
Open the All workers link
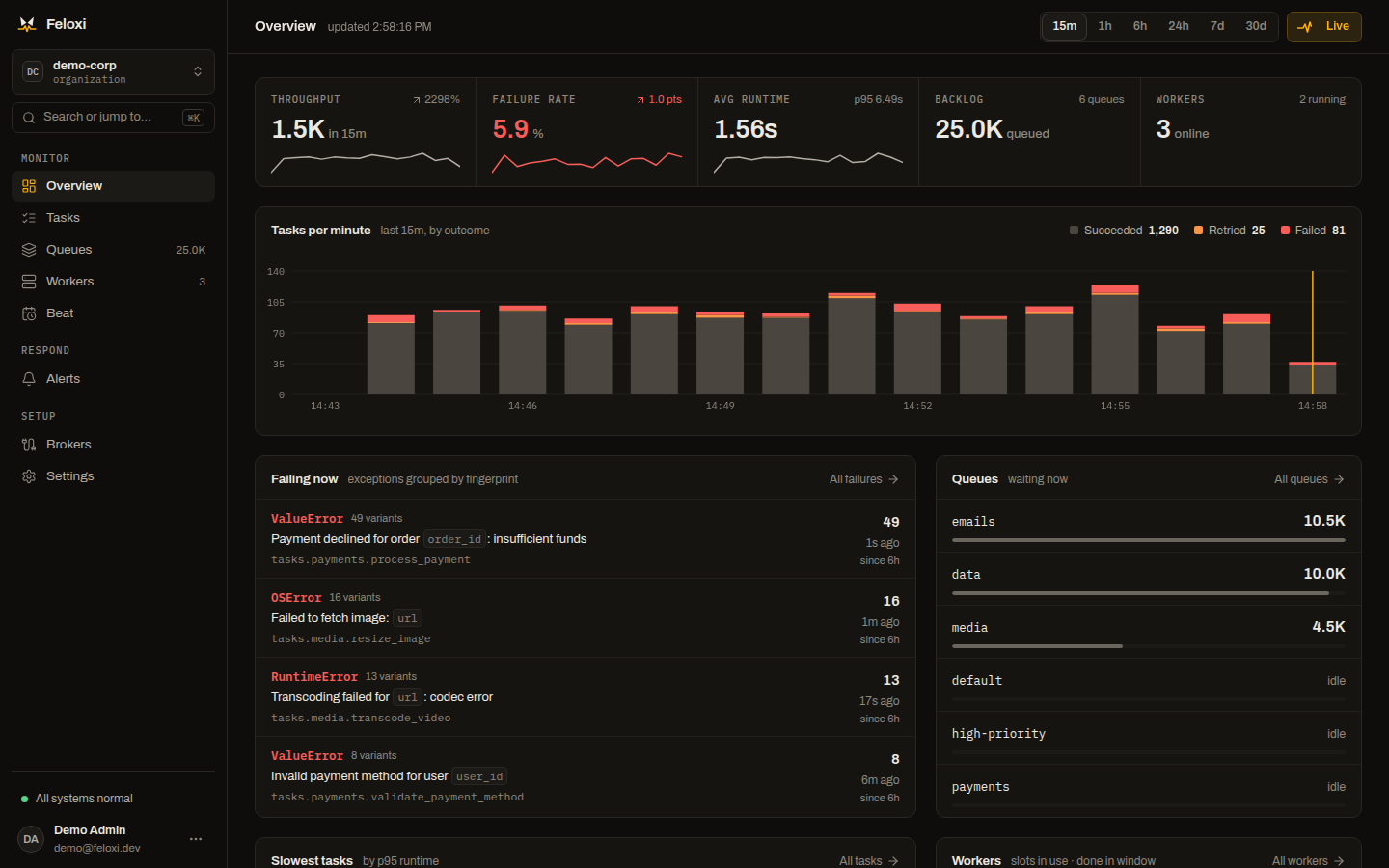click(1308, 861)
